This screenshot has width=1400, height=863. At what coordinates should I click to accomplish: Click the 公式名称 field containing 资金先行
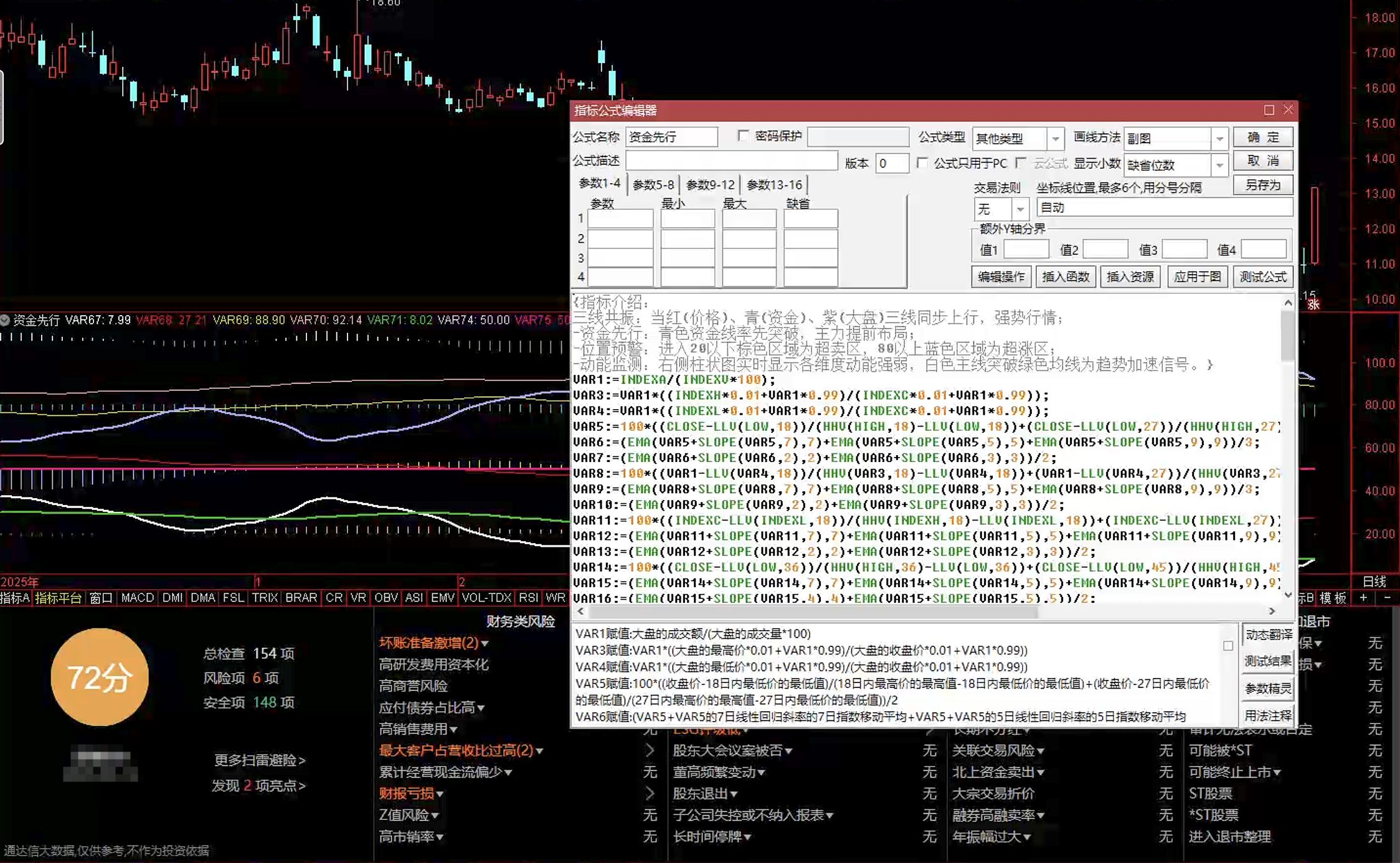click(671, 137)
